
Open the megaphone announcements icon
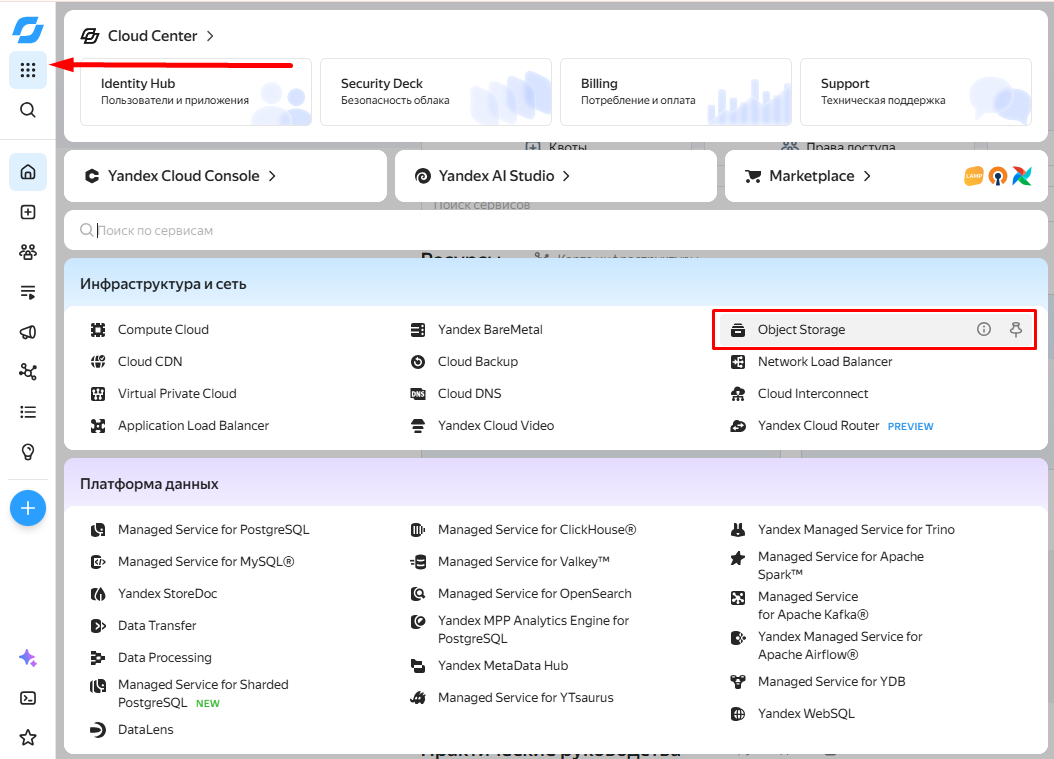click(28, 332)
